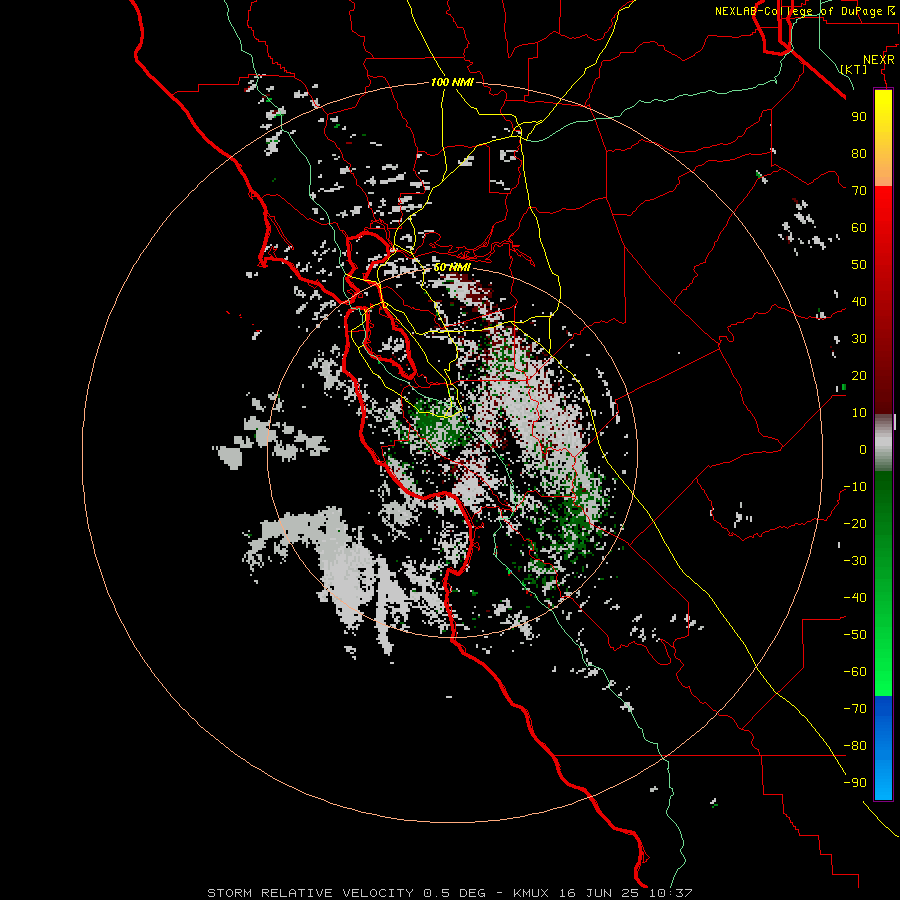Click the positive 20 scale label

tap(859, 375)
